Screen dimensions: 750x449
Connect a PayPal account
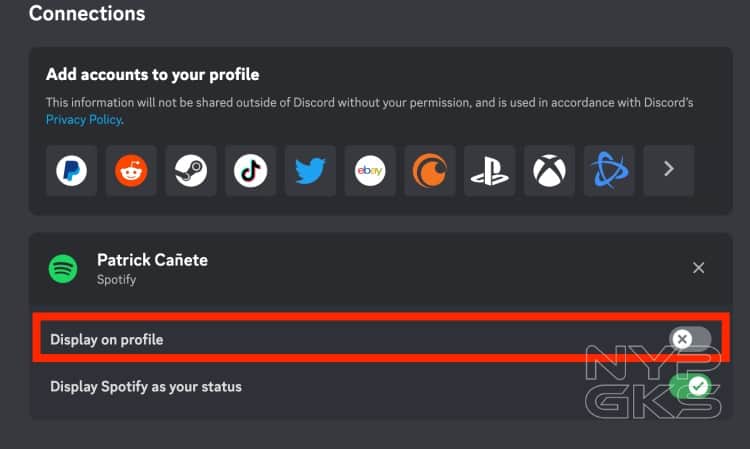(72, 171)
